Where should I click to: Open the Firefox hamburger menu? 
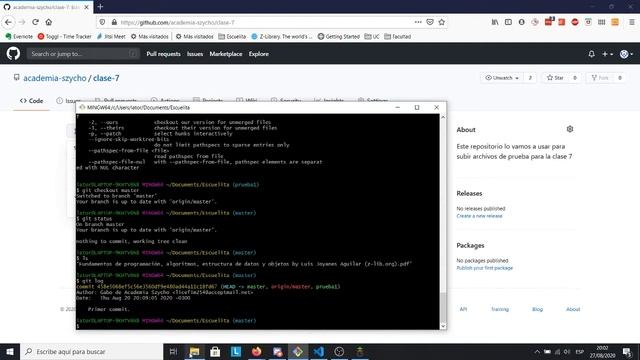point(631,22)
